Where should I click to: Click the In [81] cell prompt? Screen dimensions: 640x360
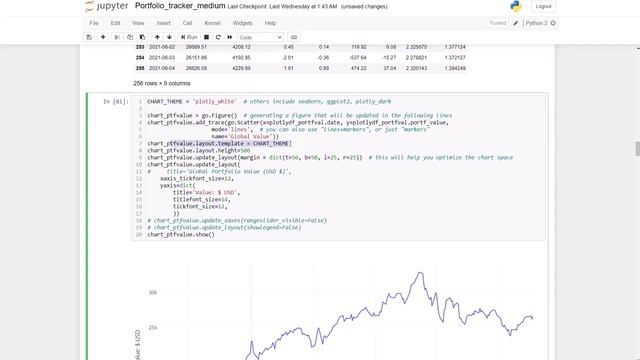pos(116,102)
